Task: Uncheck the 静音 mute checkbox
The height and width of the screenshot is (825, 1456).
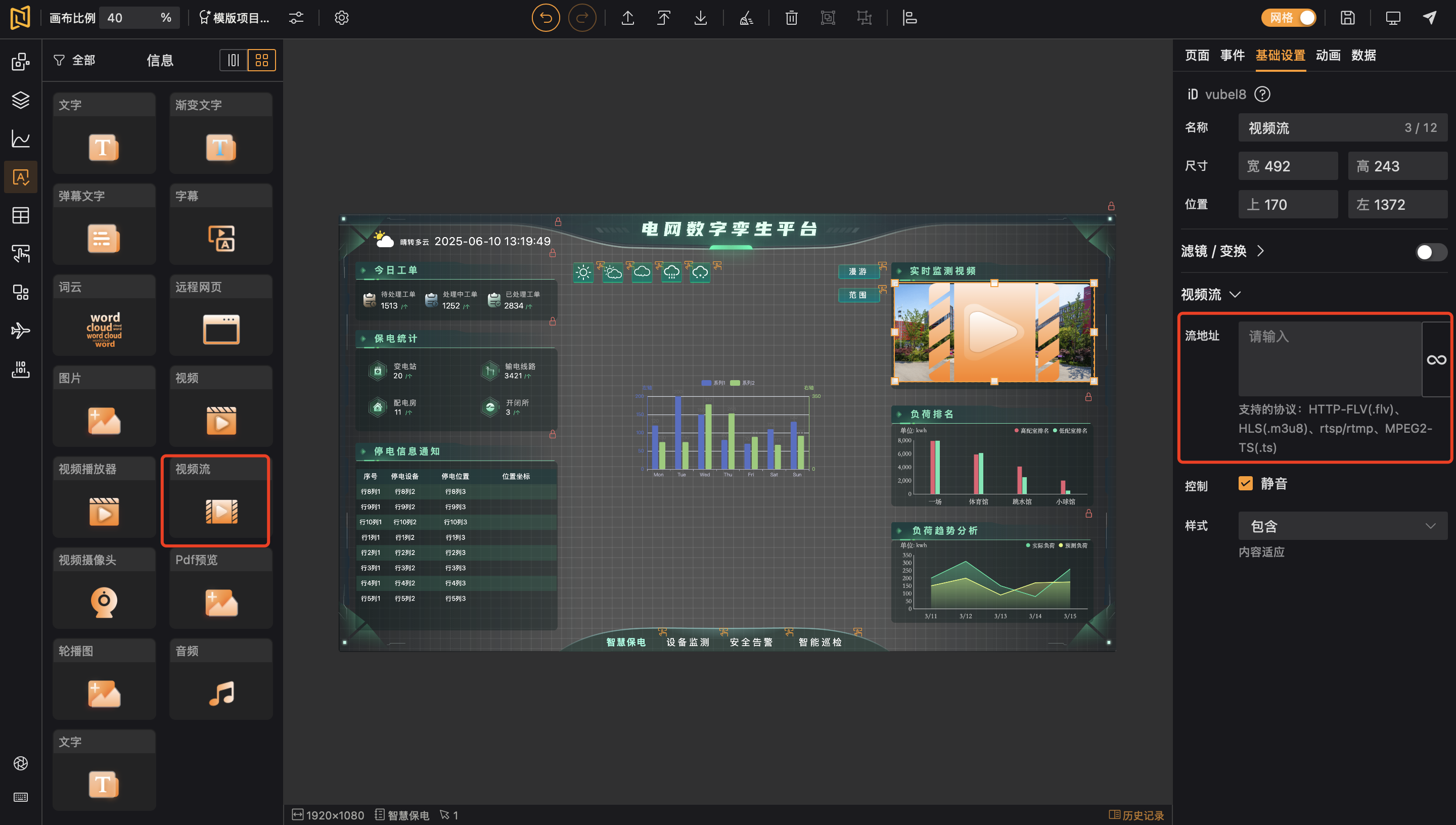Action: (1245, 483)
